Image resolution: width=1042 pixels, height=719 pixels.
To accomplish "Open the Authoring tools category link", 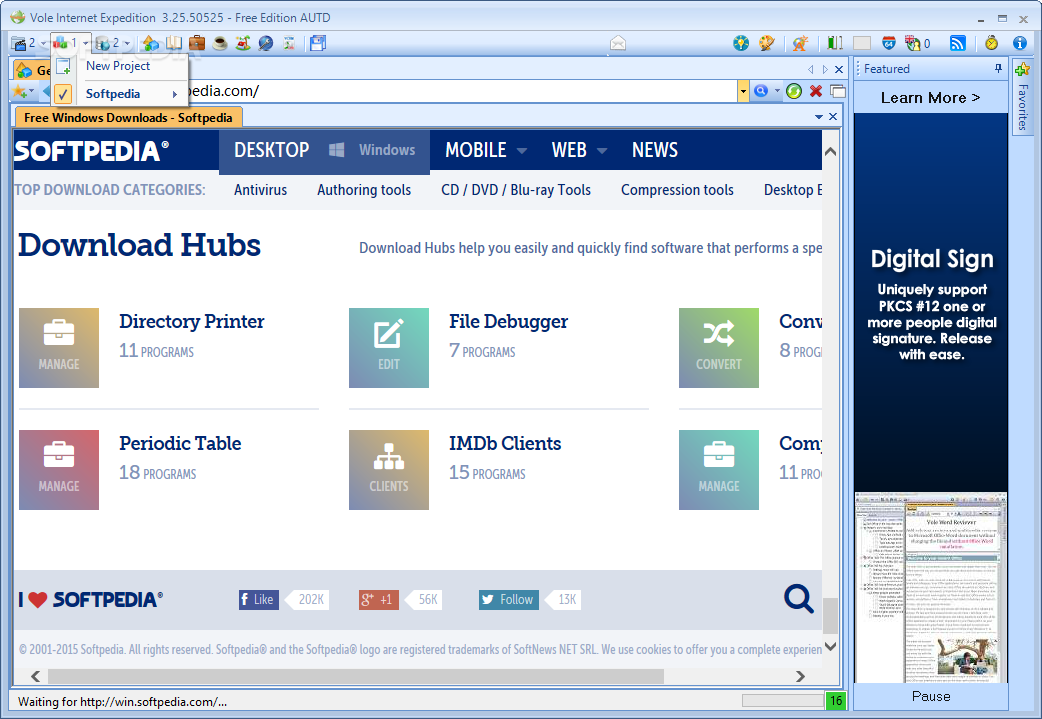I will (364, 190).
